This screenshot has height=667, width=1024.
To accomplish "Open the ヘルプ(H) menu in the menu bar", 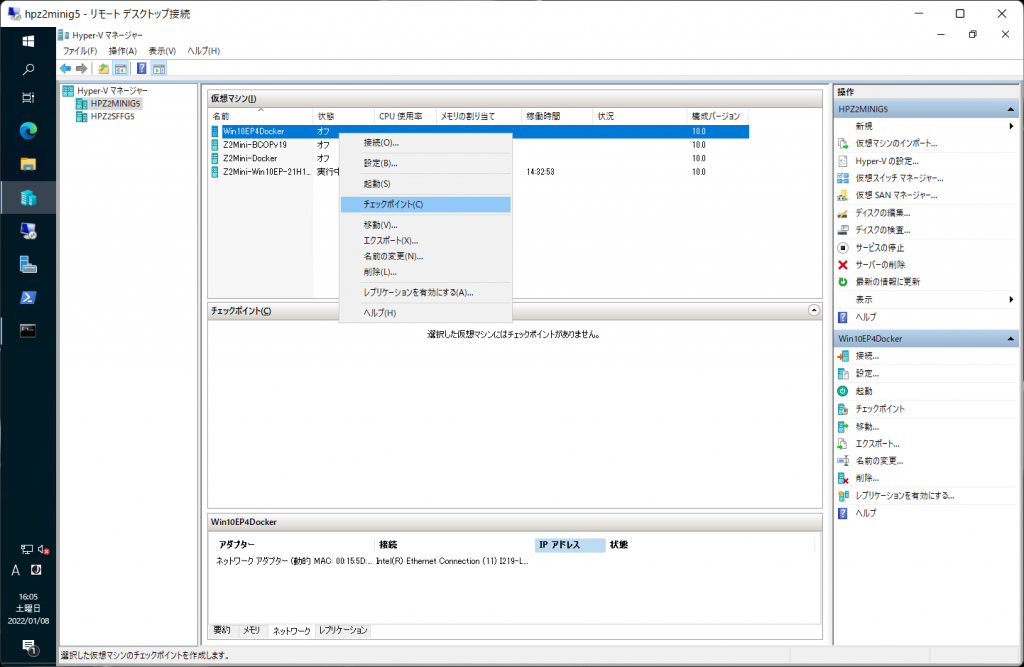I will coord(204,51).
